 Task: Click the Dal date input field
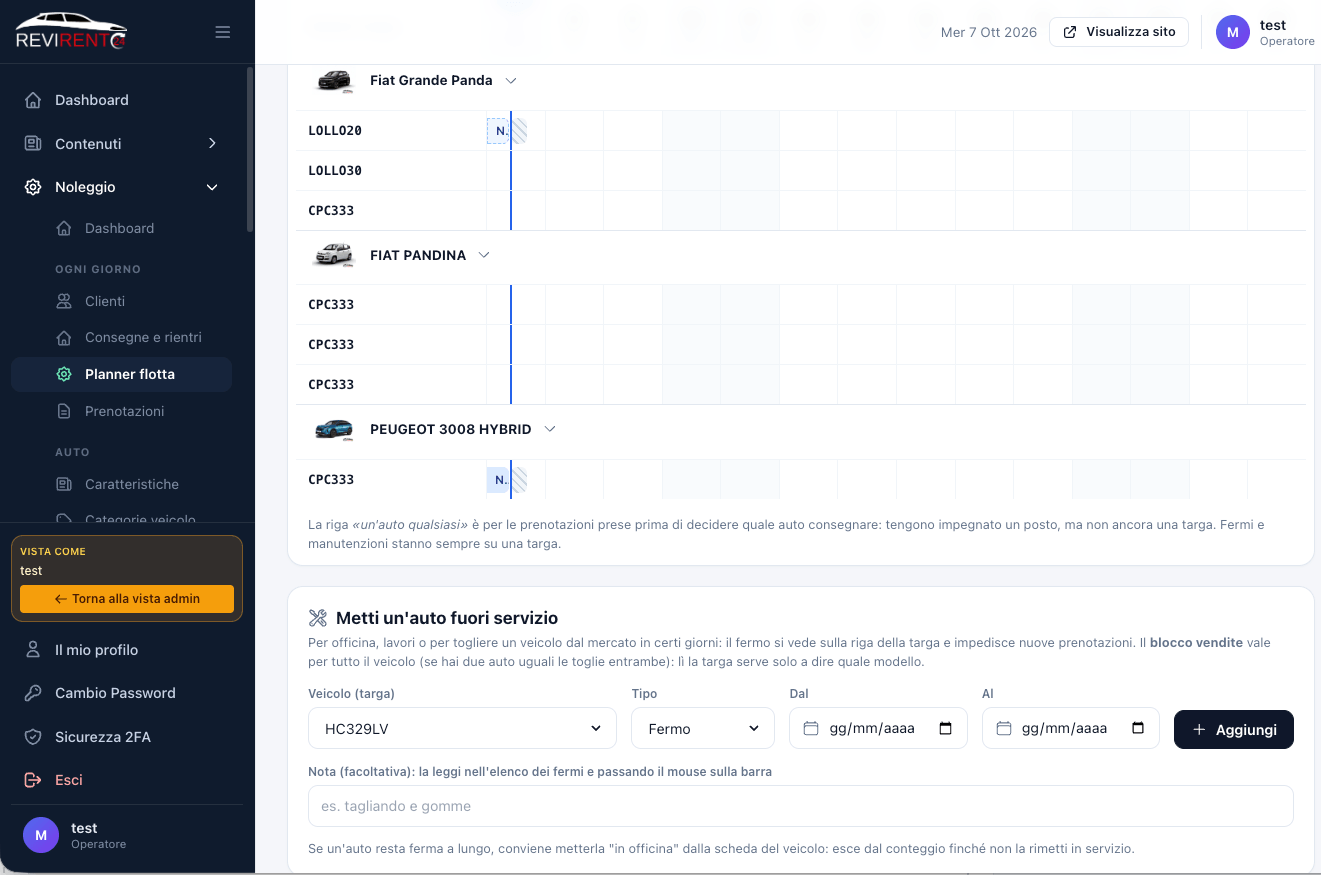[x=878, y=728]
